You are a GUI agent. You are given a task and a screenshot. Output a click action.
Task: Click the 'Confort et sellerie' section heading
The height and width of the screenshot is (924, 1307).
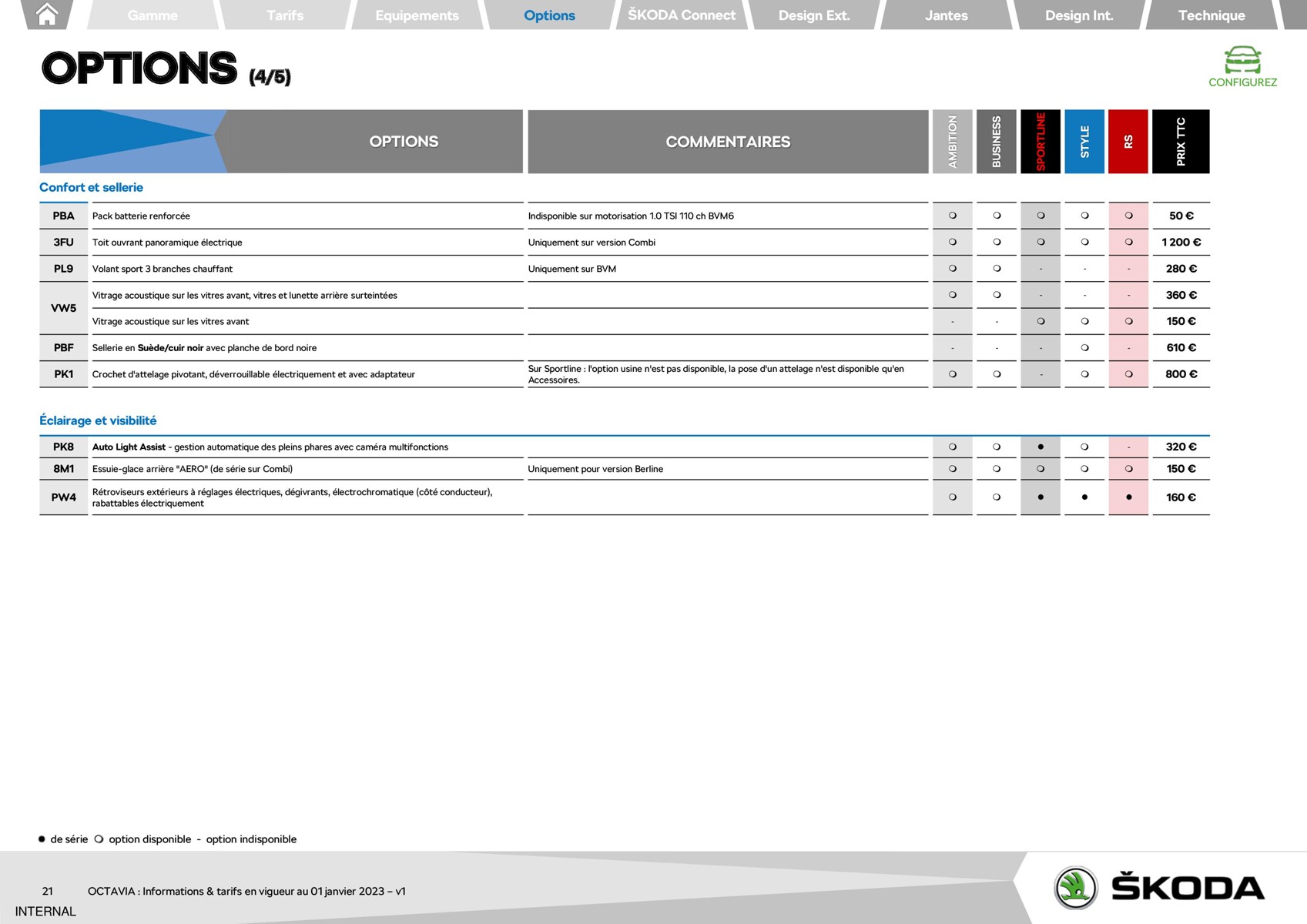point(91,187)
